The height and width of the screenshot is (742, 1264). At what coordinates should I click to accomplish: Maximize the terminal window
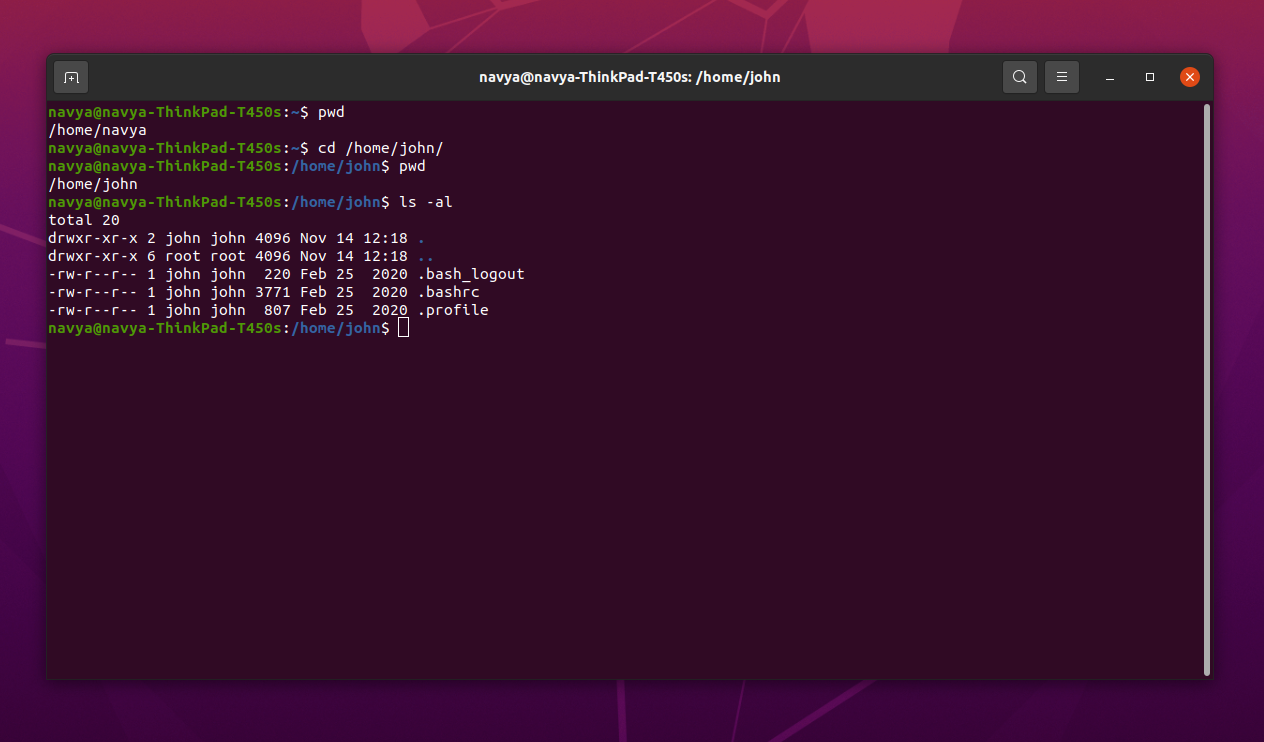point(1149,76)
